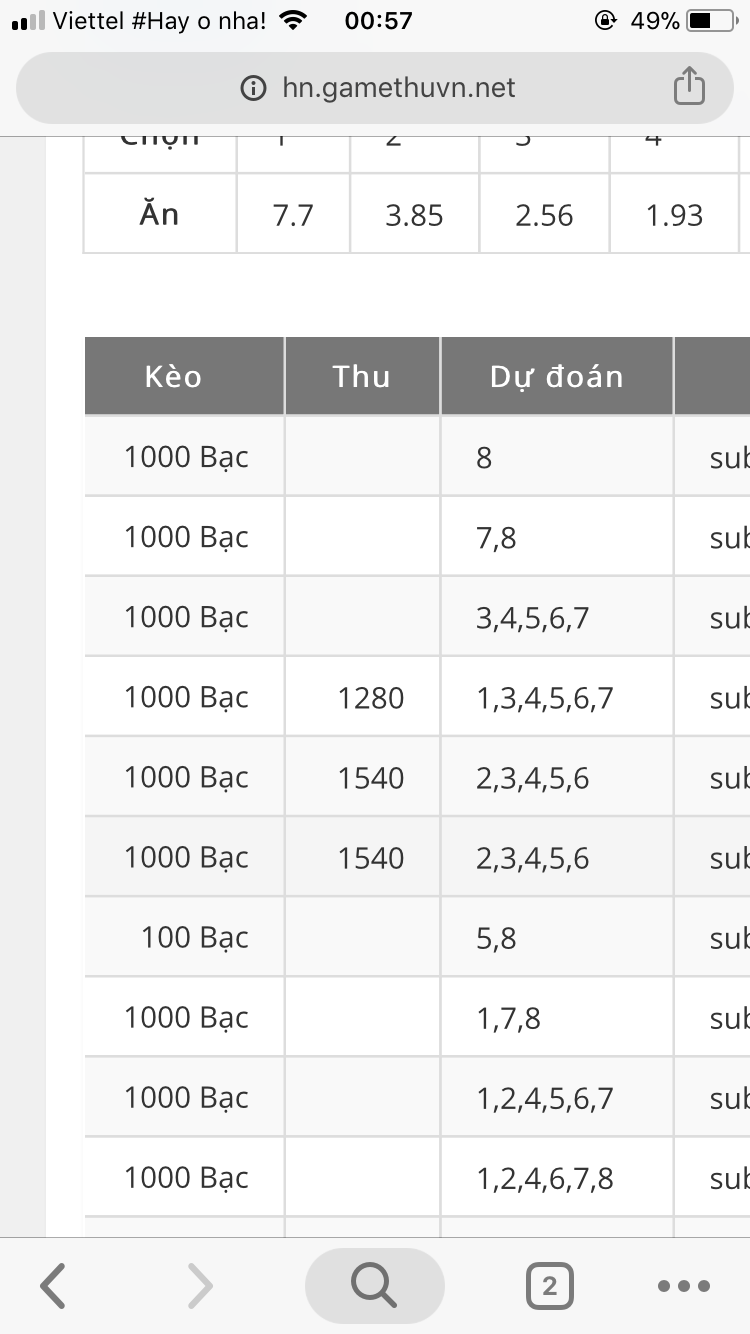
Task: Tap the hn.gamethuvn.net address field
Action: point(398,88)
